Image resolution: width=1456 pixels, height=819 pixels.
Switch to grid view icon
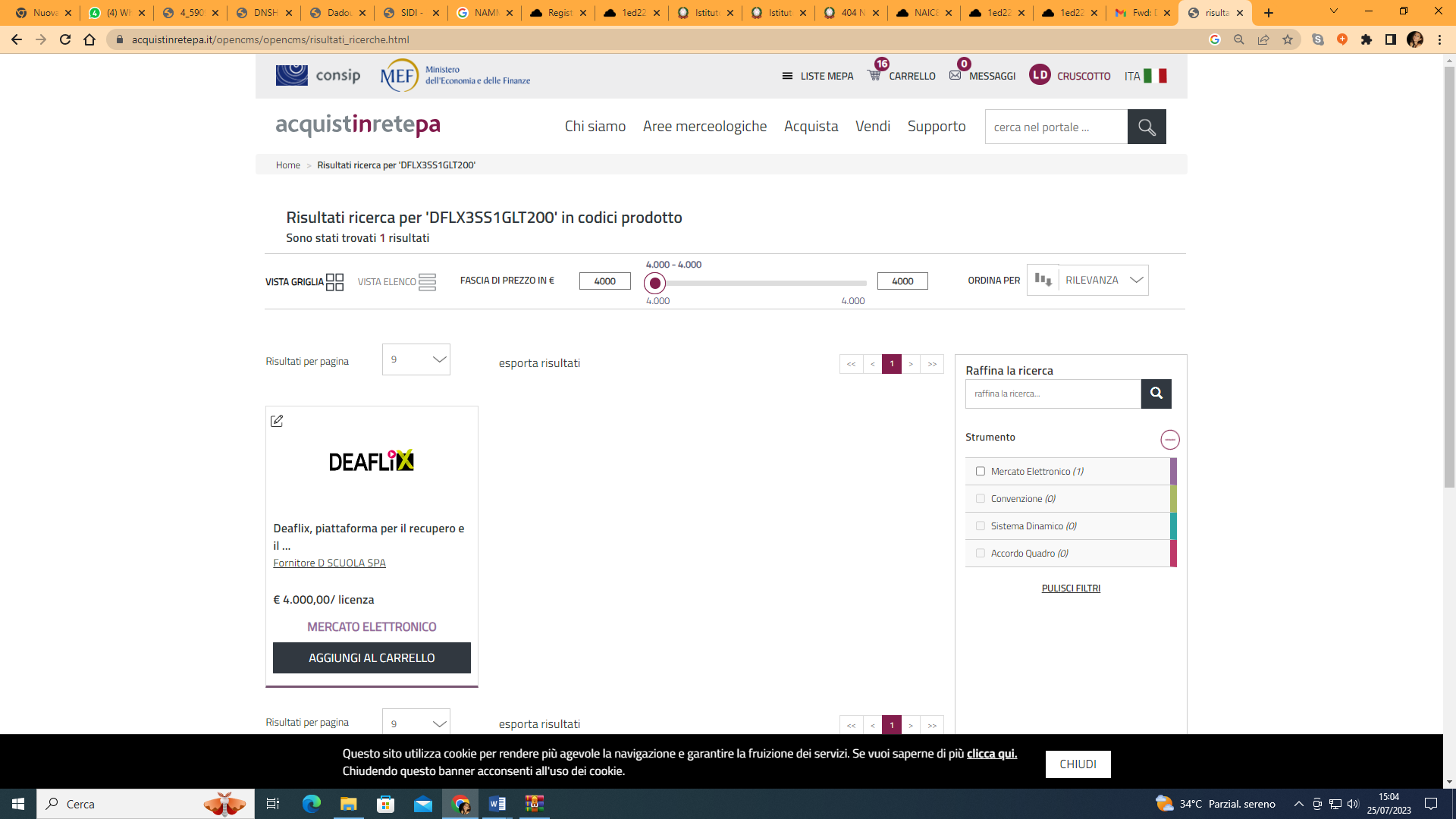tap(334, 282)
